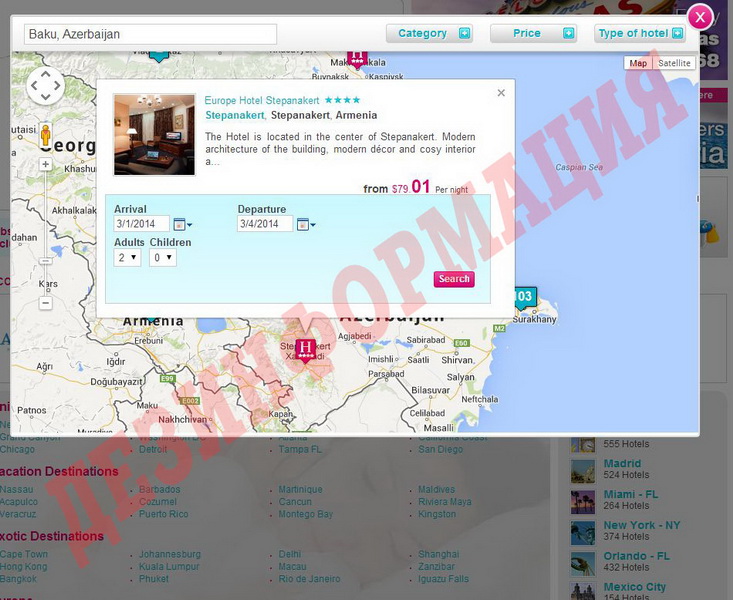This screenshot has height=600, width=733.
Task: Open Mexico City hotels link
Action: coord(635,587)
